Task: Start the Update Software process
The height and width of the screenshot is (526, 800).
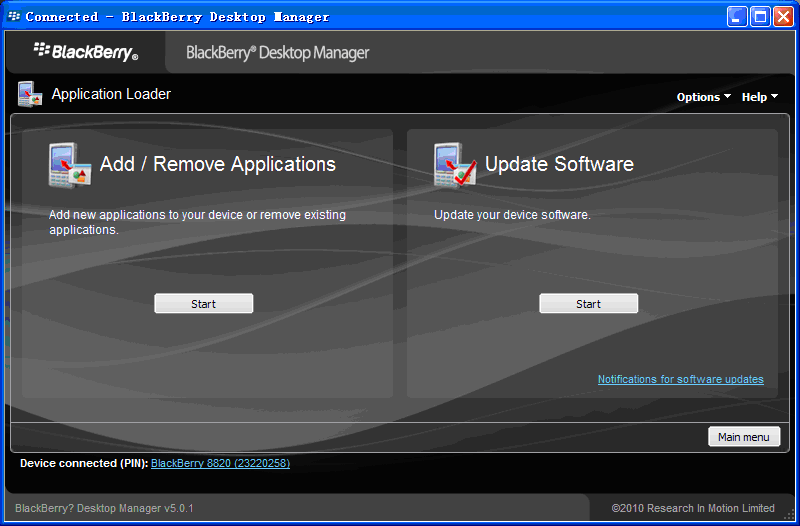Action: click(588, 304)
